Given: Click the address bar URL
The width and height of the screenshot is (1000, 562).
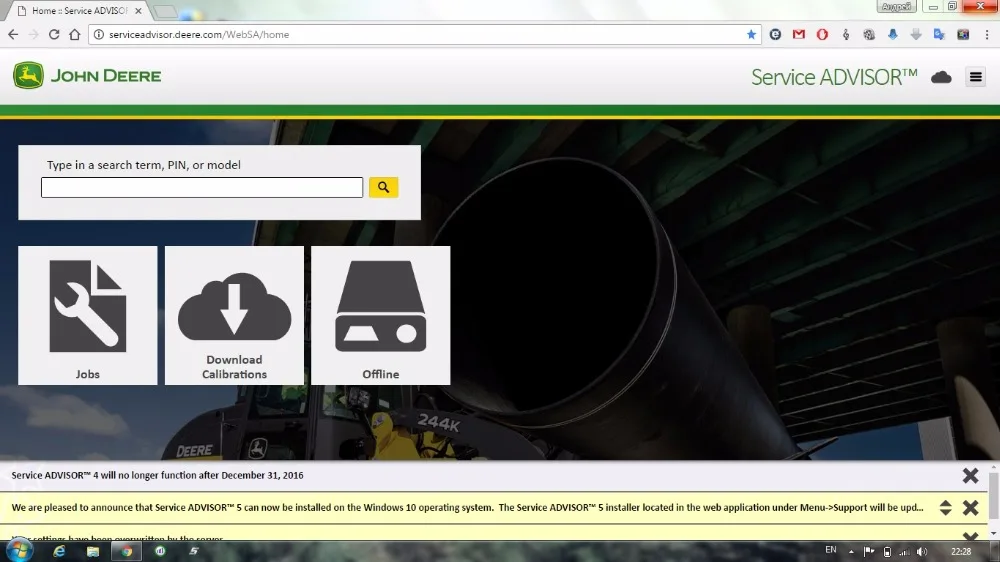Looking at the screenshot, I should (199, 34).
